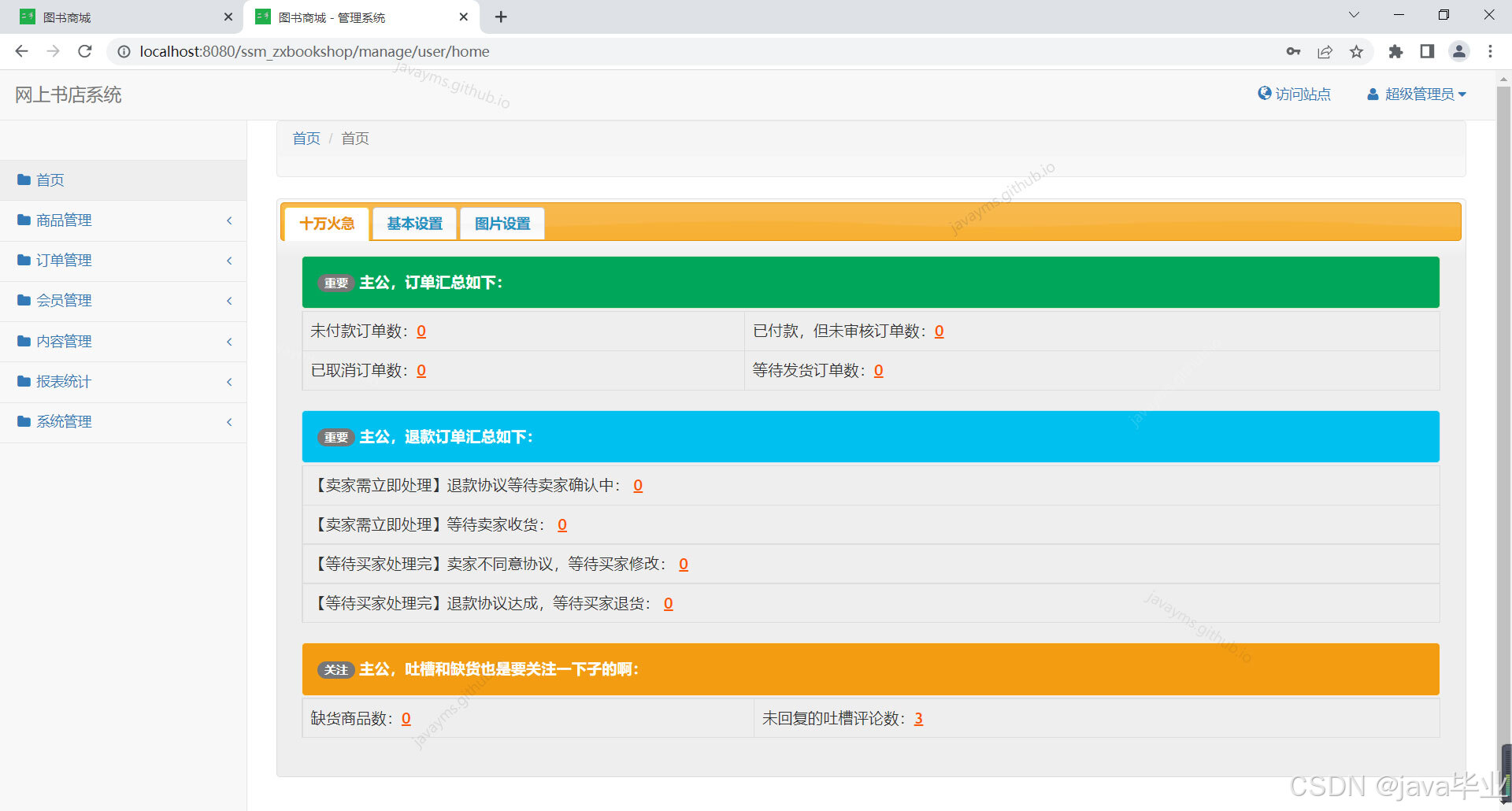Open the browser extensions puzzle icon

[x=1395, y=51]
